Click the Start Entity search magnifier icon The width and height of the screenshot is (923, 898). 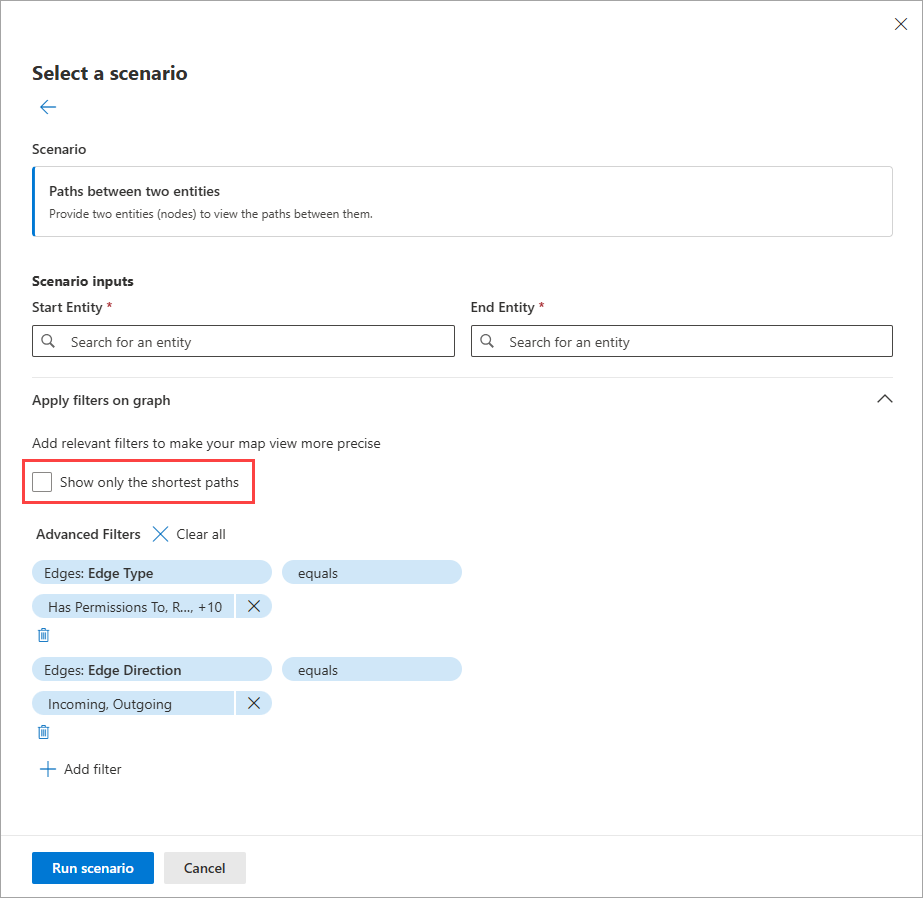pos(49,341)
